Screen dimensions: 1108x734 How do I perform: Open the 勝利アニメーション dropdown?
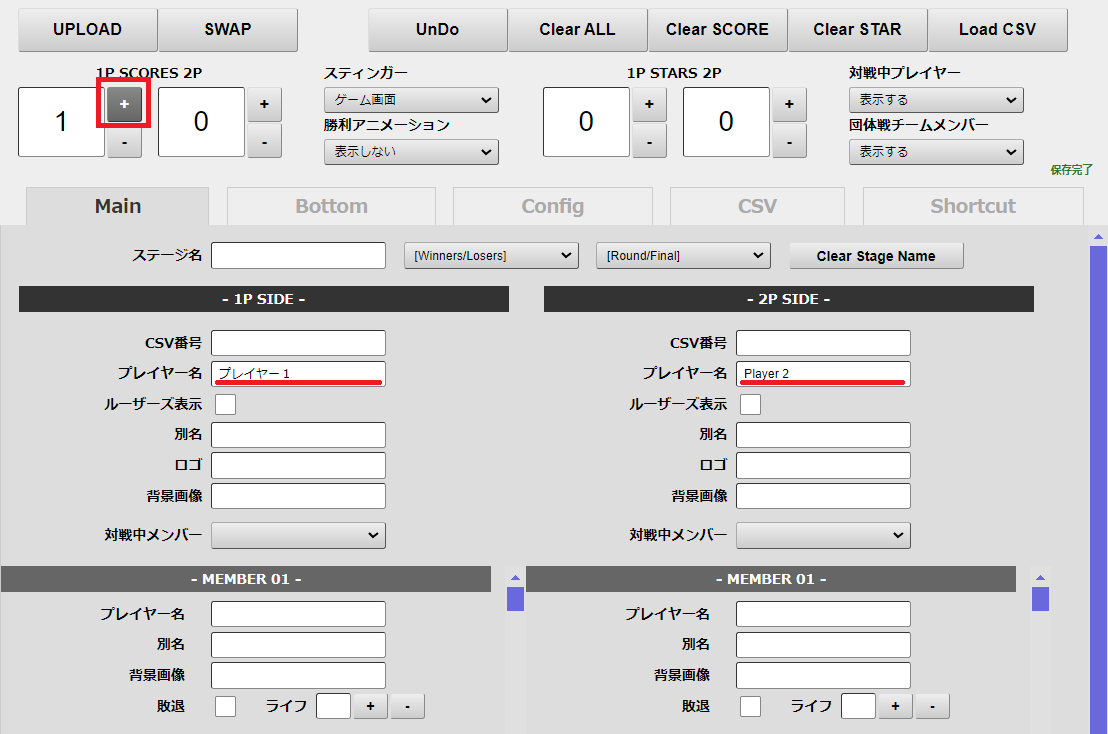pyautogui.click(x=411, y=152)
